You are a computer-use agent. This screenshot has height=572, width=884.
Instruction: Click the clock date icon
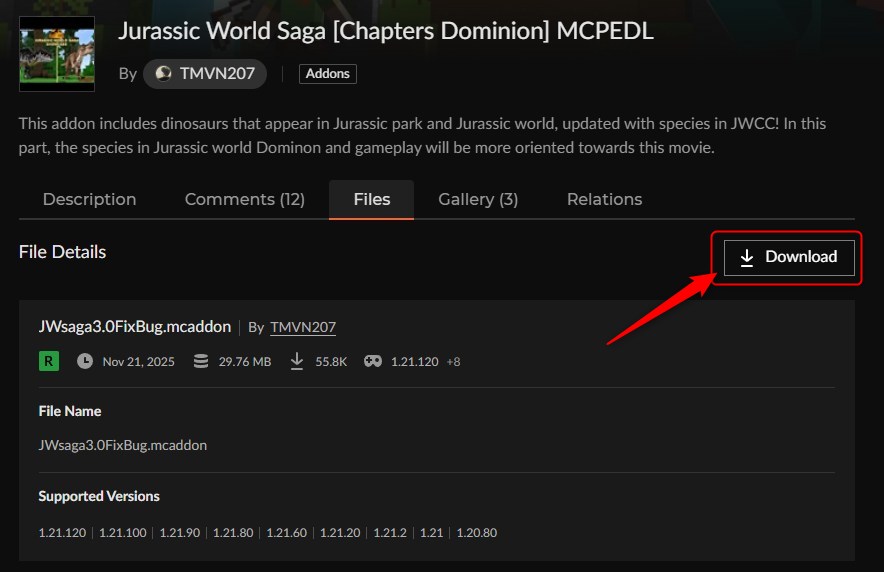coord(85,361)
